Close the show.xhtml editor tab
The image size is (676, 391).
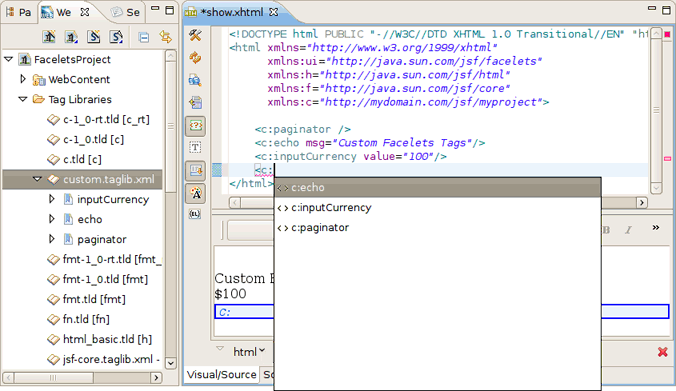click(x=273, y=12)
